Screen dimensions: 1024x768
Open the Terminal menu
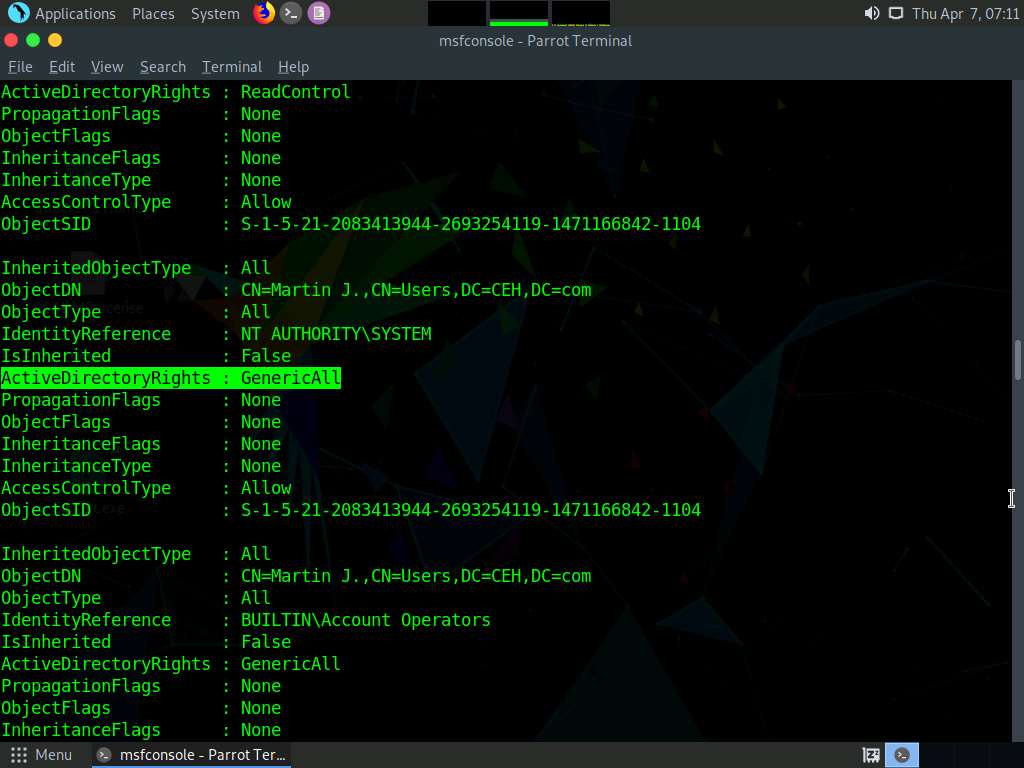pyautogui.click(x=232, y=67)
